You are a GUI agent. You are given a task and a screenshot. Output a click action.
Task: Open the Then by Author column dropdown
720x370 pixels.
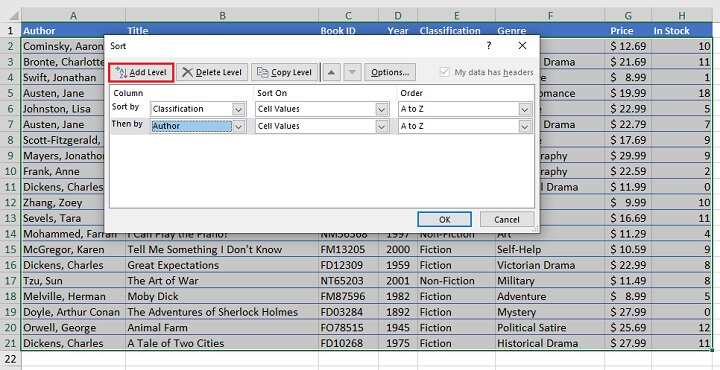coord(239,126)
